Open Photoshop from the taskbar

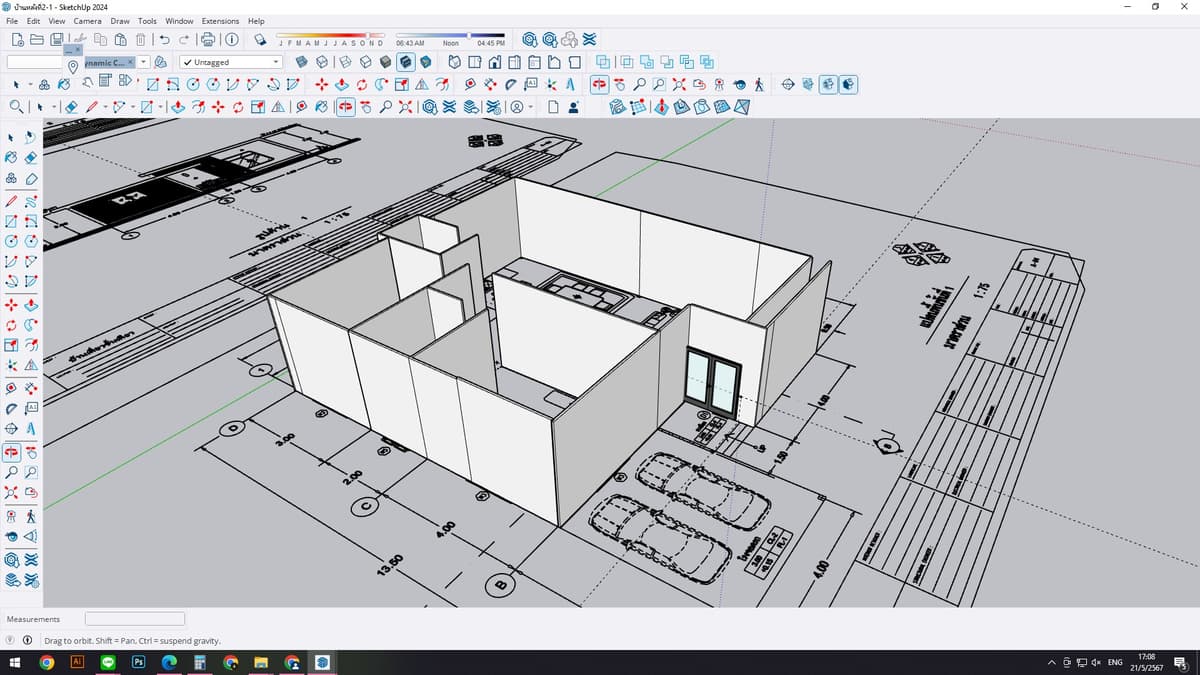[139, 662]
